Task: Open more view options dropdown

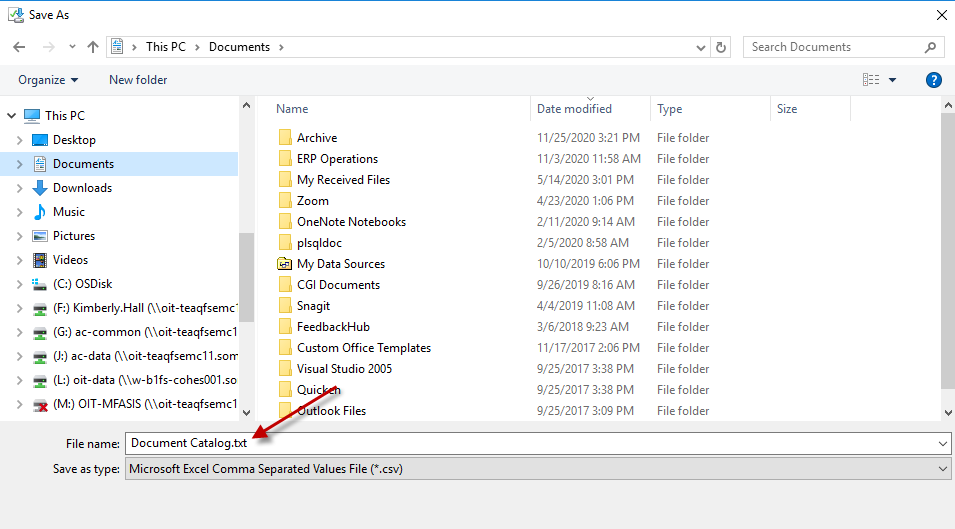Action: pos(892,80)
